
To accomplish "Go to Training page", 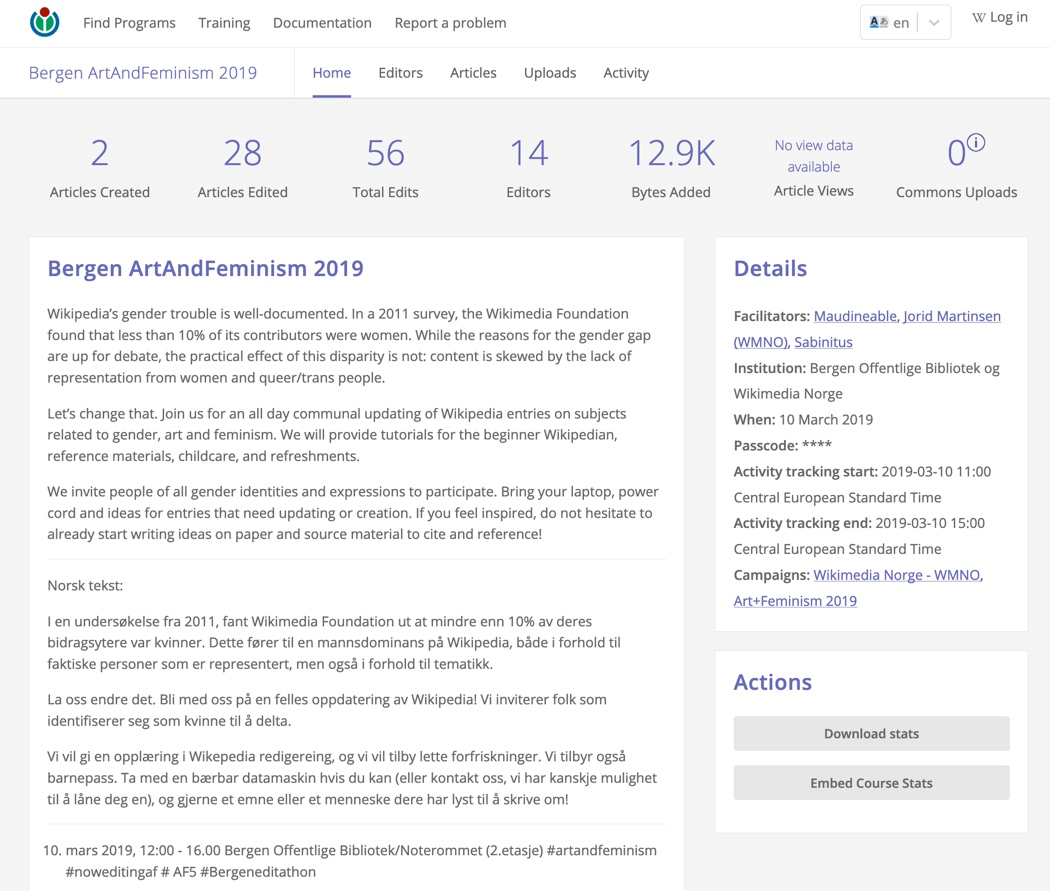I will [224, 23].
